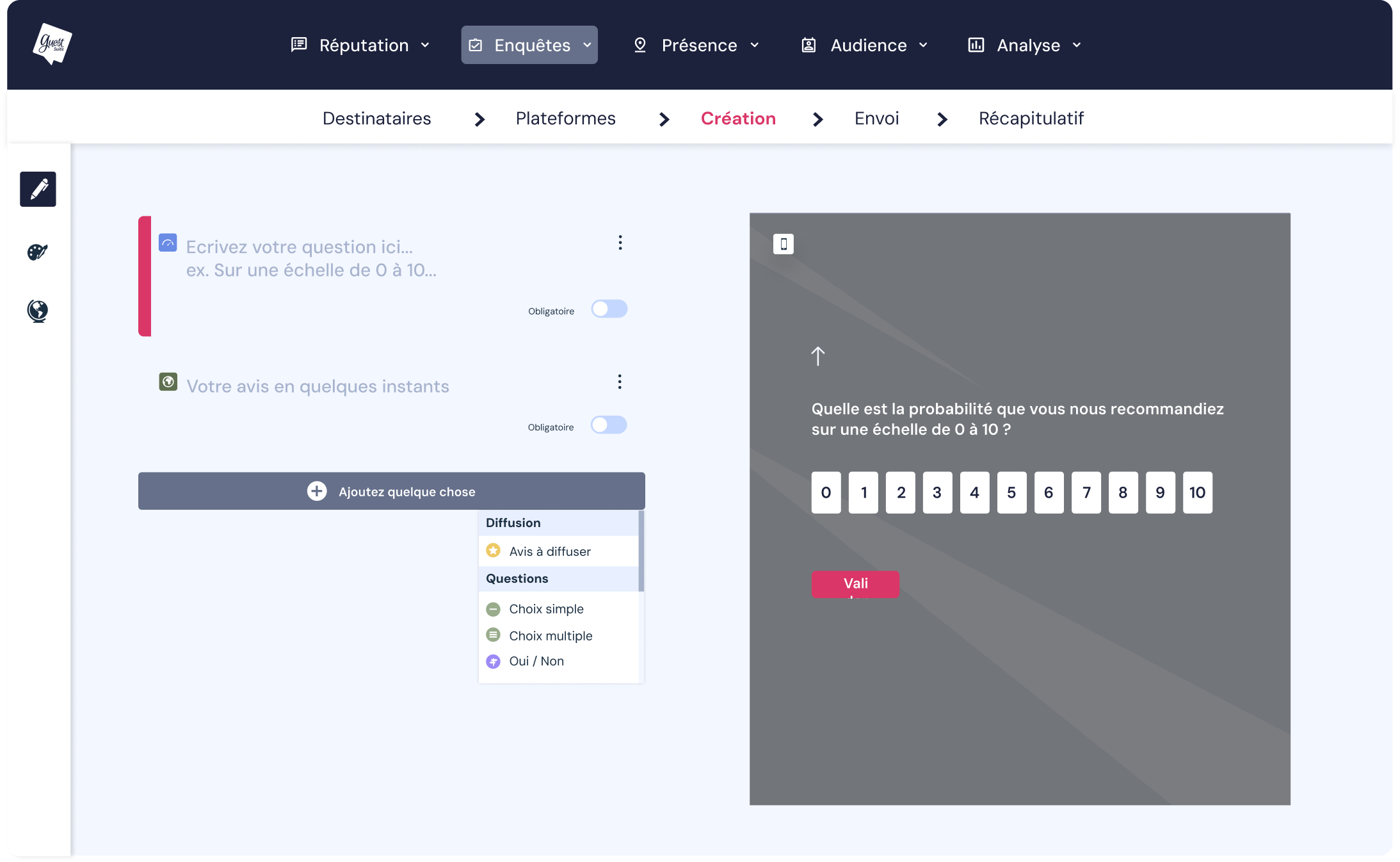Click the Choix multiple list icon
This screenshot has width=1400, height=862.
[x=493, y=635]
